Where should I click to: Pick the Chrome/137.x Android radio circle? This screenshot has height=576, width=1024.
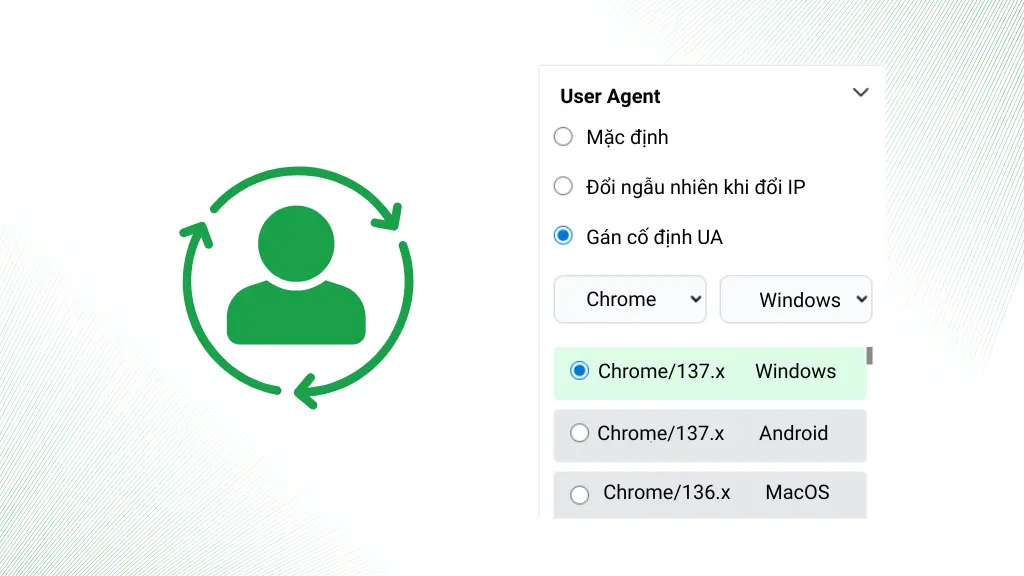click(579, 433)
